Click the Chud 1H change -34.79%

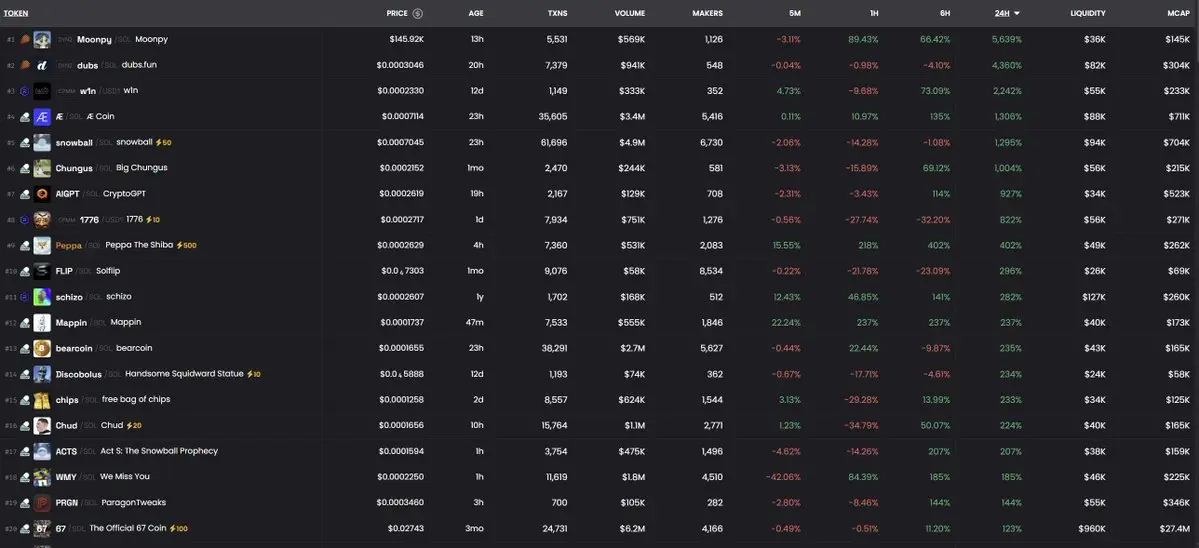coord(863,426)
